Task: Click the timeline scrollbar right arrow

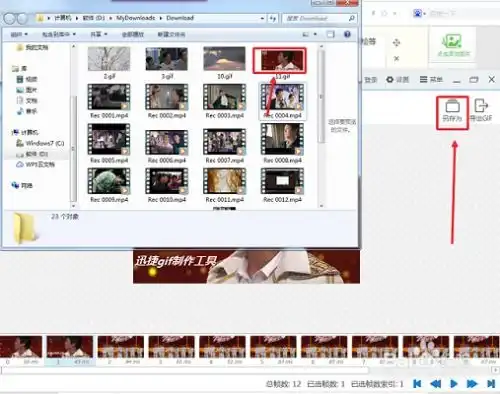Action: [x=496, y=370]
